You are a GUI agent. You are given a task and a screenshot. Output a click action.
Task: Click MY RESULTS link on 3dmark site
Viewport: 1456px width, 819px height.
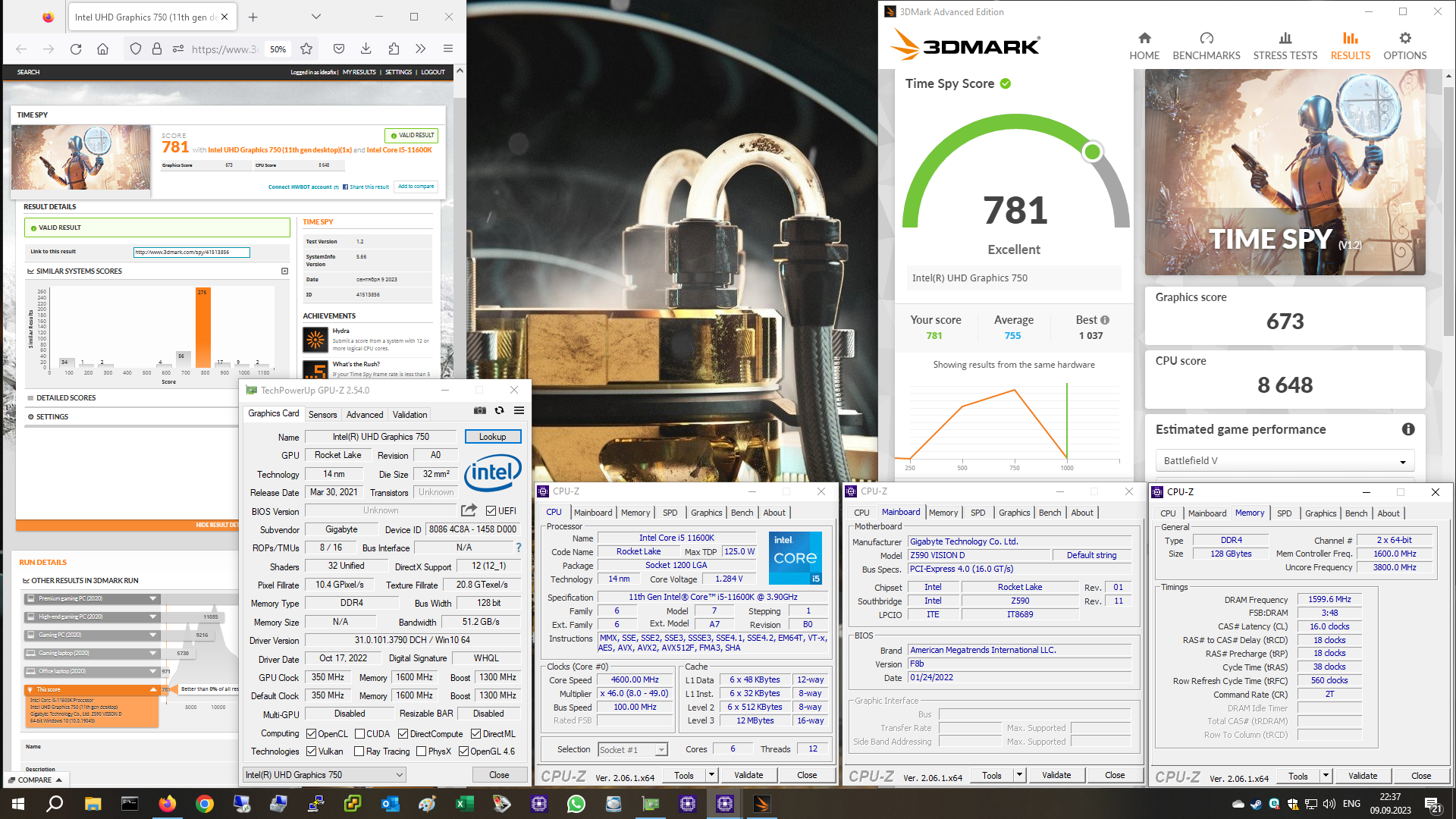point(359,72)
